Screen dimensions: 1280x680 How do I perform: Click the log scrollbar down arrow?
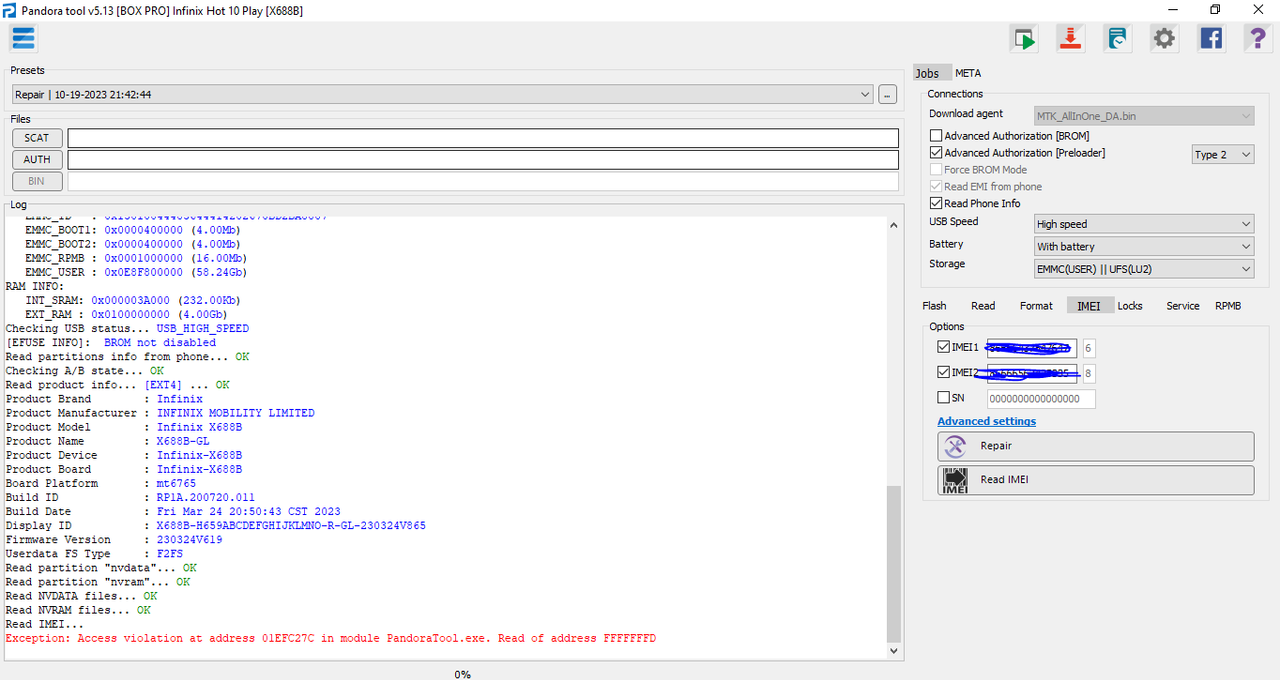(x=894, y=651)
